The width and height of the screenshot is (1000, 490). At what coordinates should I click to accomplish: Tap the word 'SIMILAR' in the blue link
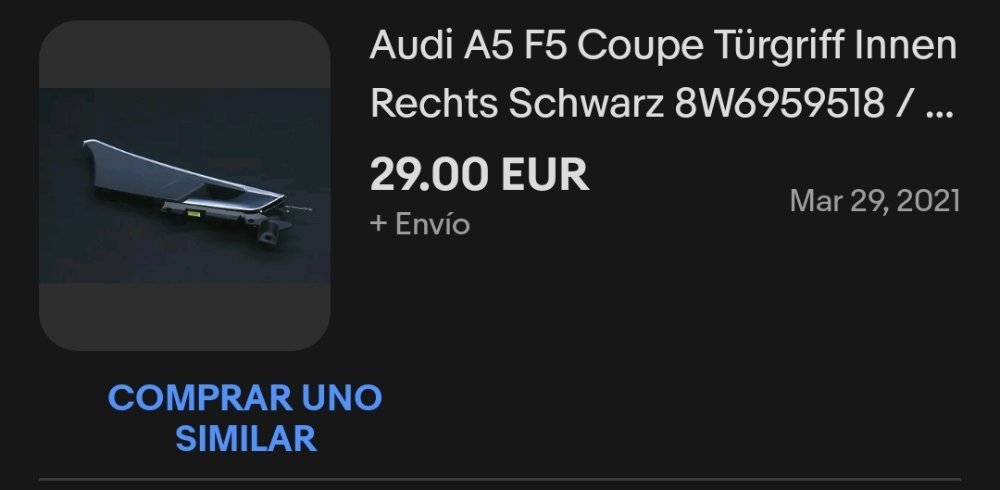coord(246,438)
